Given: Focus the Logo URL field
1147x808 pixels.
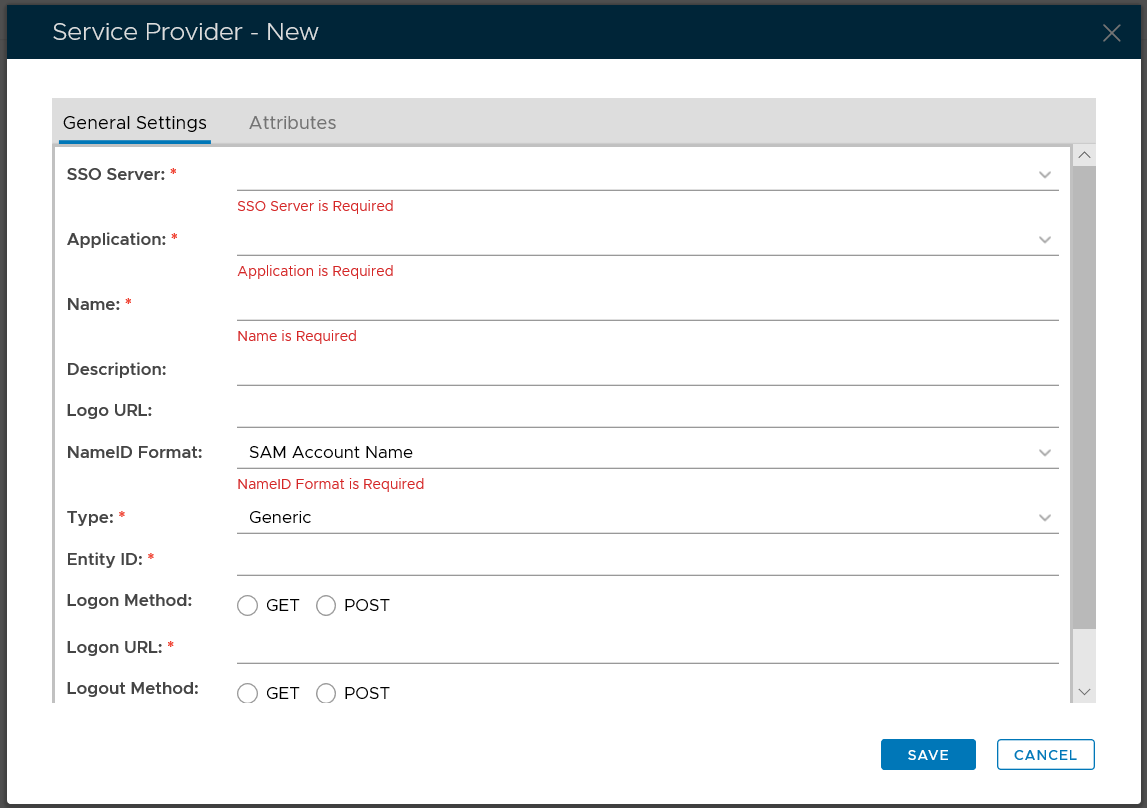Looking at the screenshot, I should (647, 411).
